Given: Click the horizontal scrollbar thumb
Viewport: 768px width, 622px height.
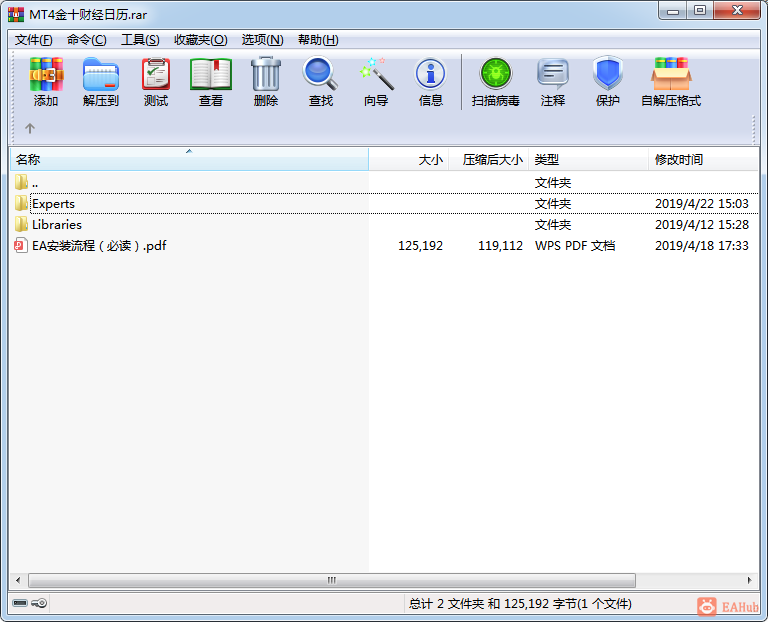Looking at the screenshot, I should tap(332, 580).
